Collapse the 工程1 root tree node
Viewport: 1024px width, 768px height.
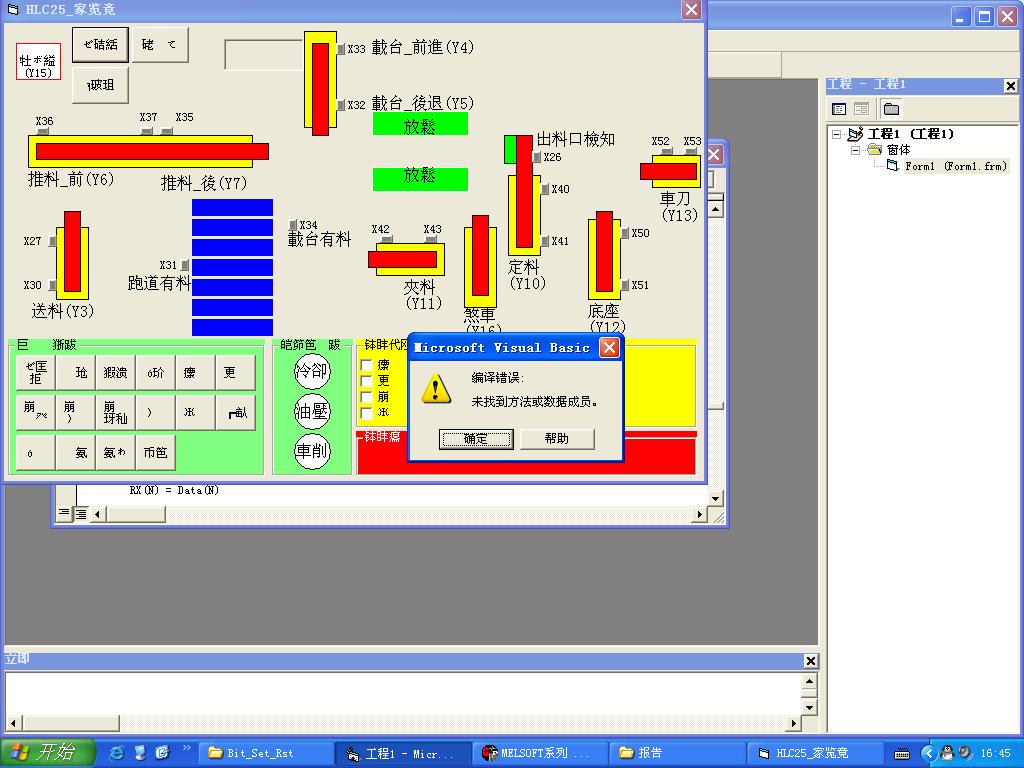(x=837, y=134)
